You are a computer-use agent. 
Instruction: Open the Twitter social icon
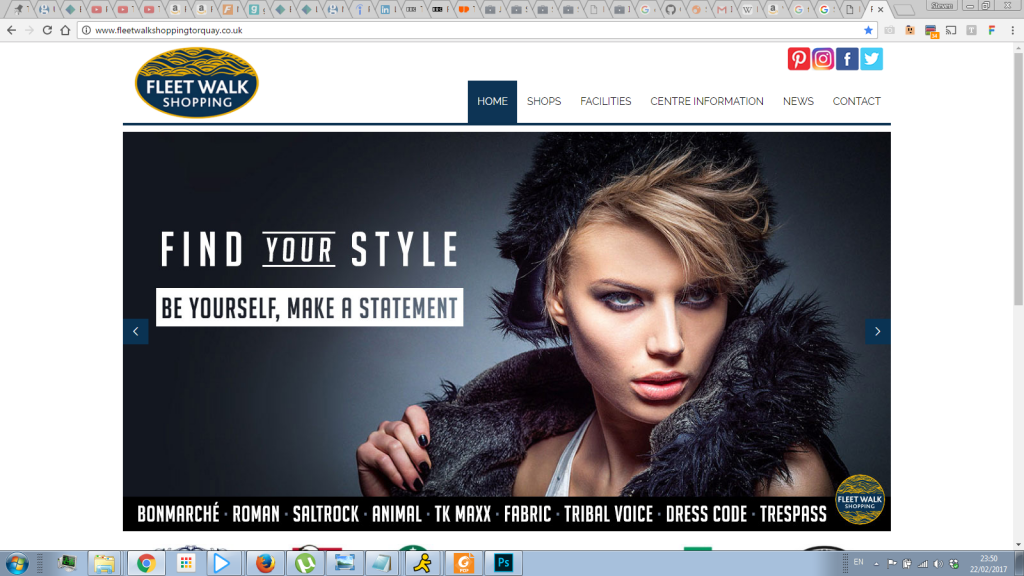point(871,59)
